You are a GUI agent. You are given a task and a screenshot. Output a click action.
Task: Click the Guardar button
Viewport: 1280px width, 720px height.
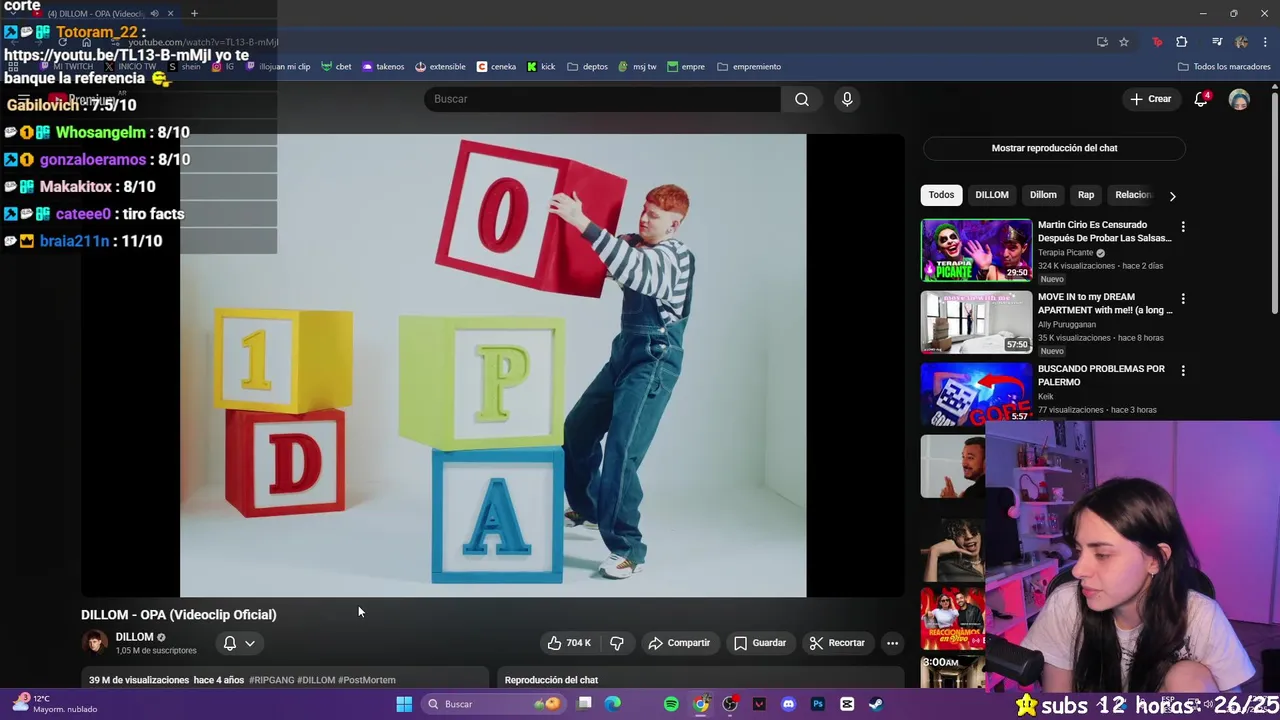tap(760, 643)
